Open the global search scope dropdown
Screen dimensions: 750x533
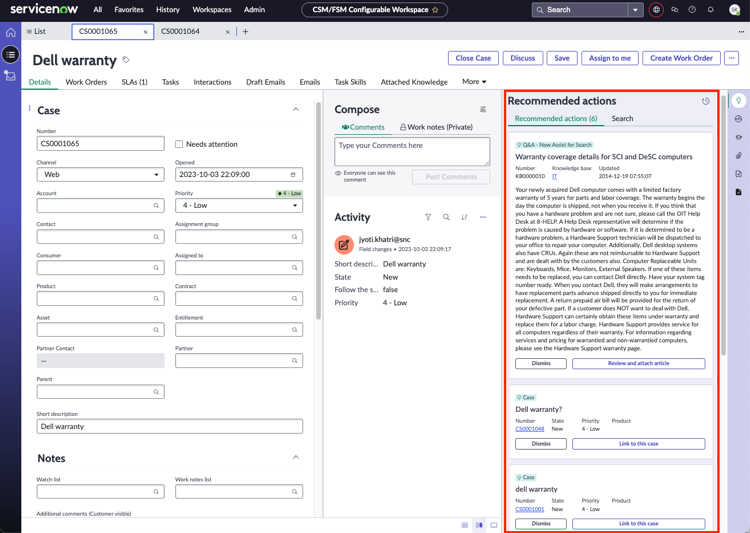tap(635, 10)
